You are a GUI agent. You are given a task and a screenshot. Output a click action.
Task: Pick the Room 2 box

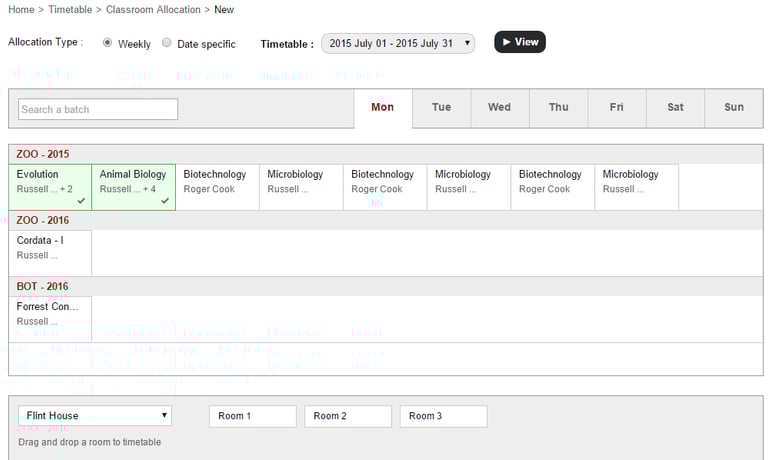[348, 416]
